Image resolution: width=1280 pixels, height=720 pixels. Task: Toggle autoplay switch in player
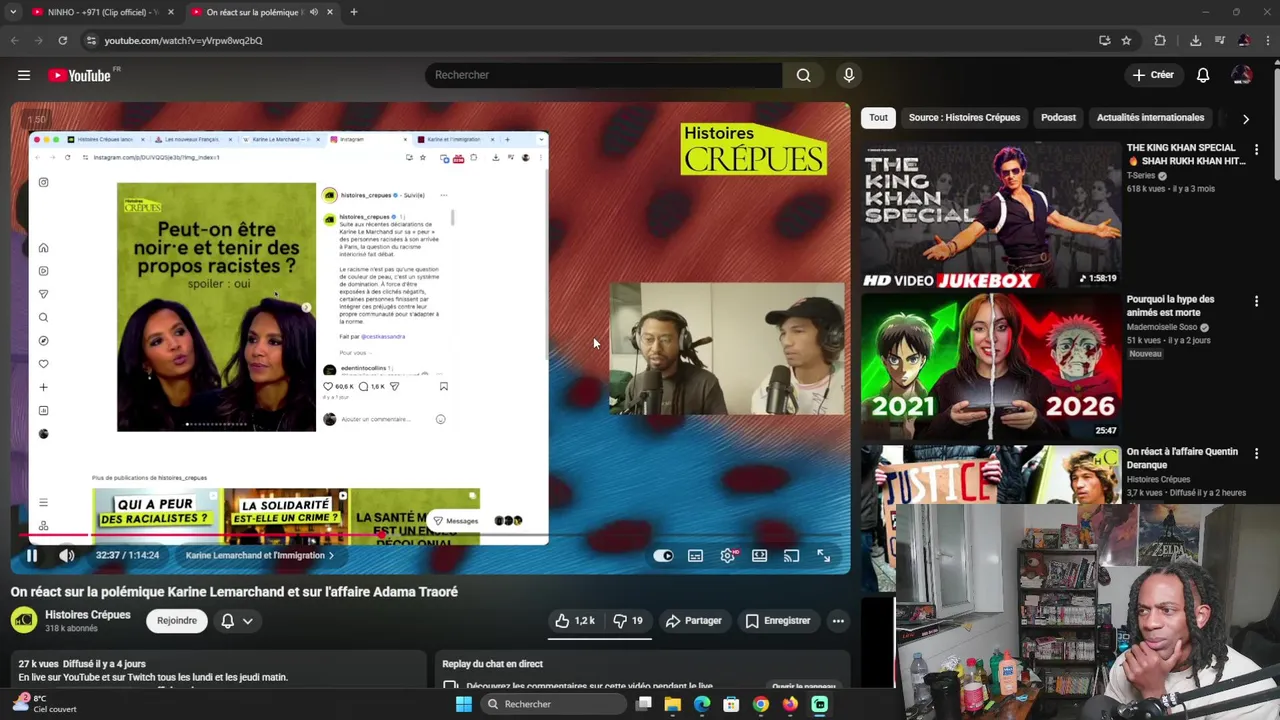click(663, 556)
